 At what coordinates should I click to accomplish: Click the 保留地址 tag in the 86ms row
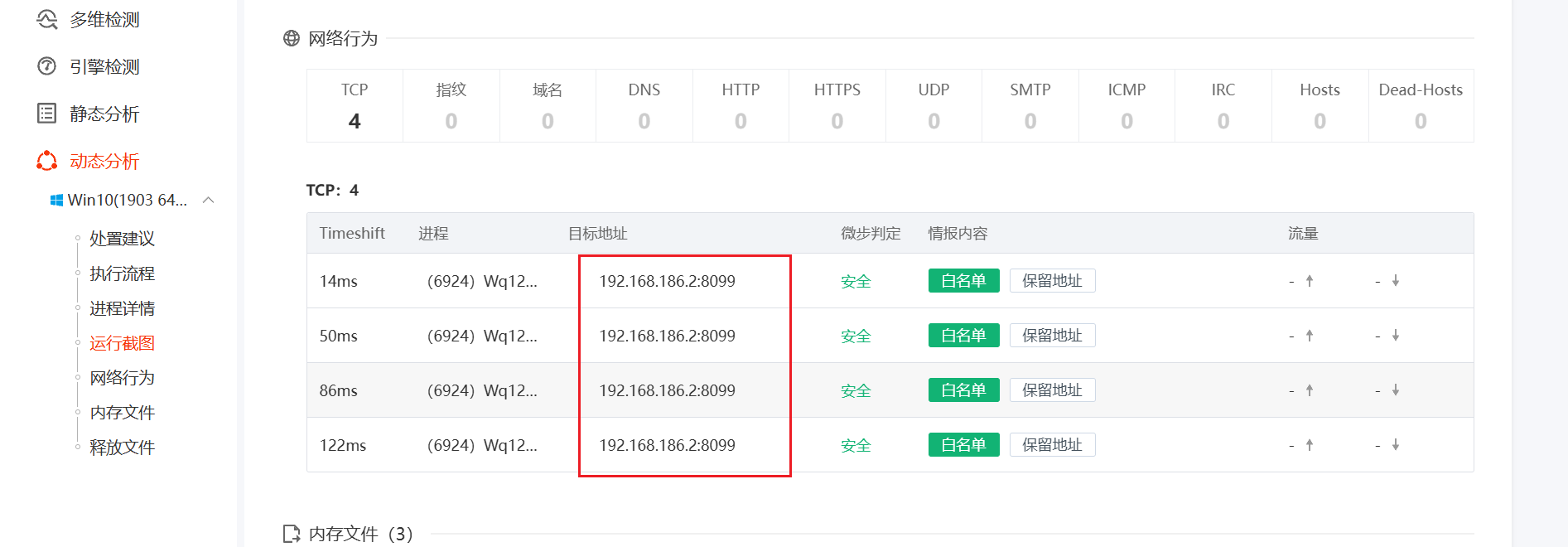(1052, 390)
